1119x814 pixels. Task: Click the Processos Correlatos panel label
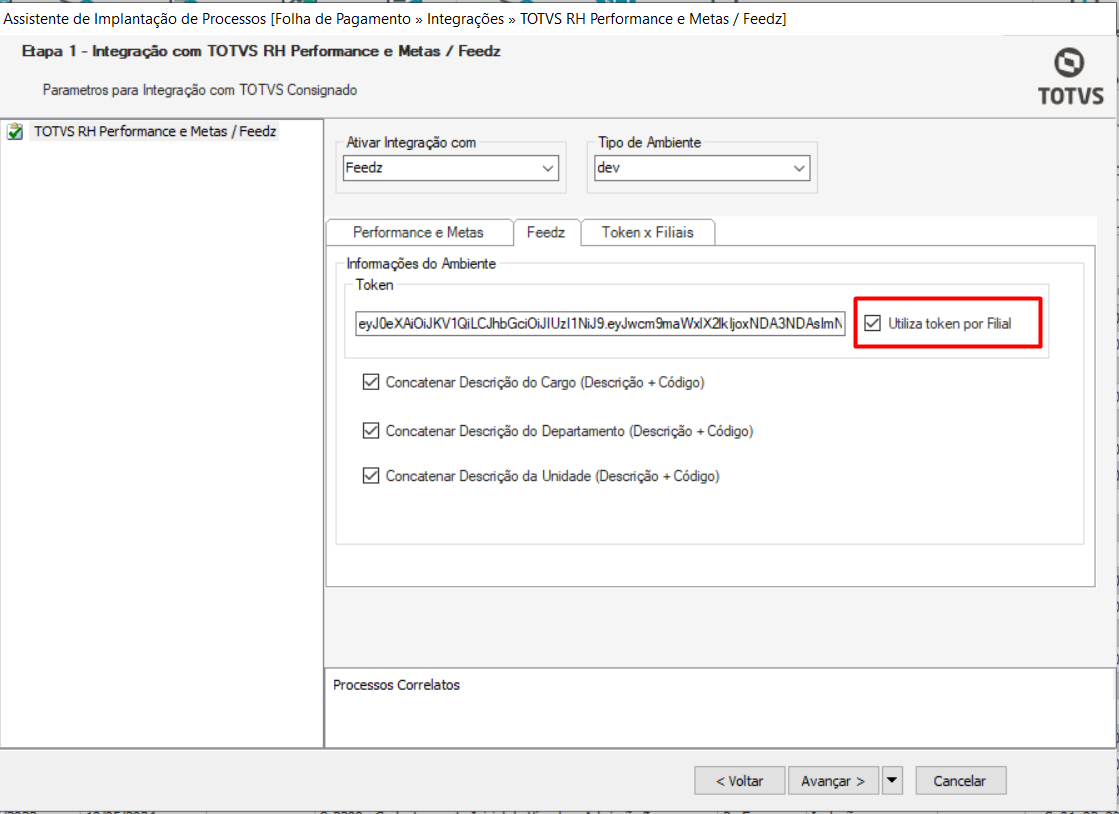[x=396, y=685]
